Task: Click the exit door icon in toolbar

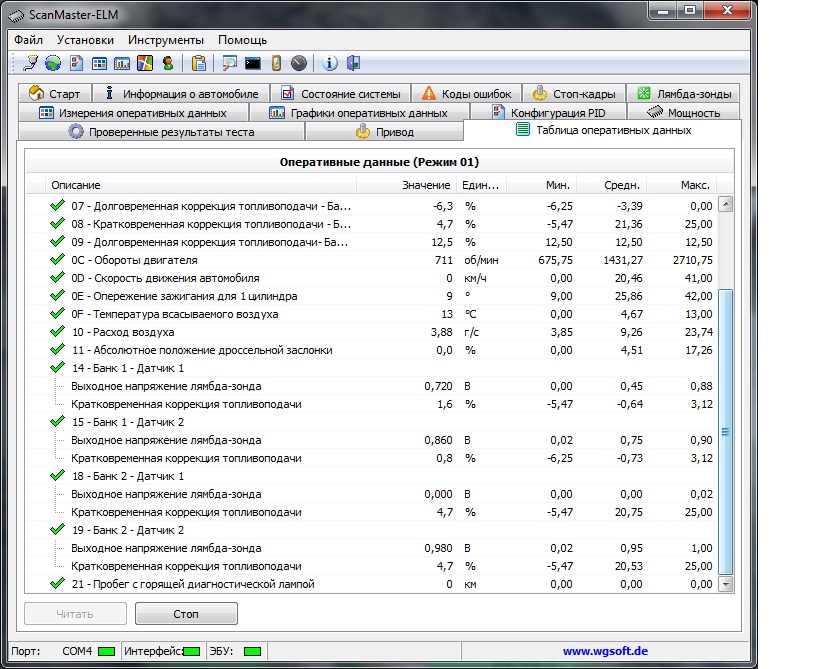Action: pos(353,63)
